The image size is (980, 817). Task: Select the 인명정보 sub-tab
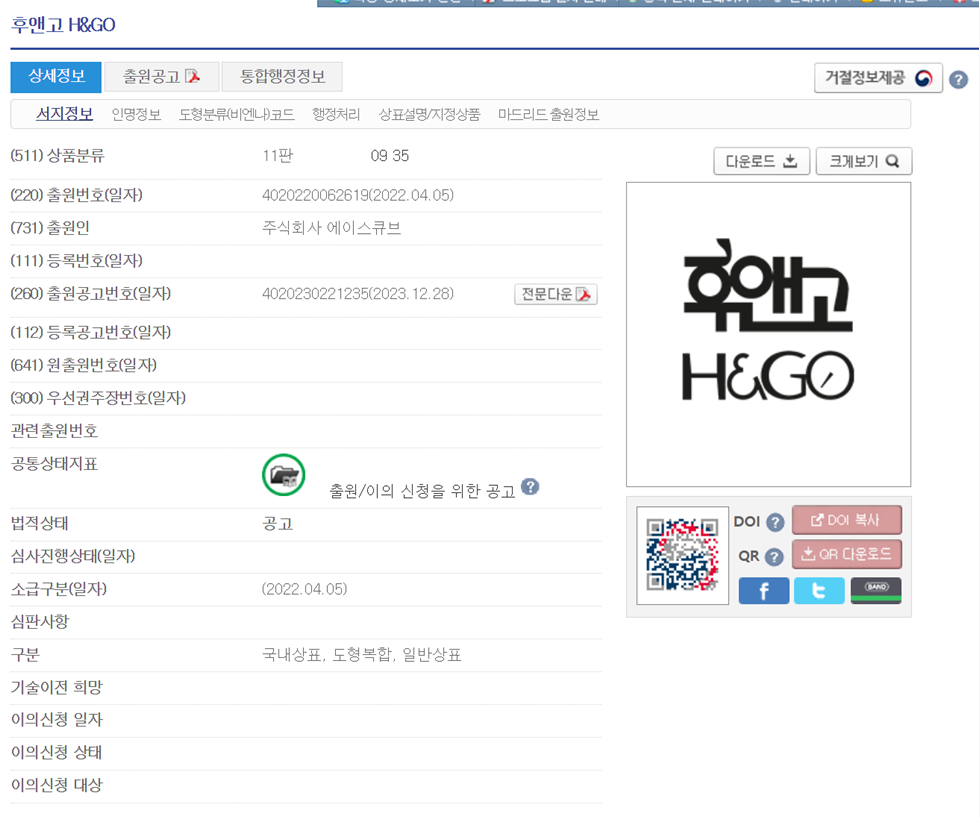point(136,114)
